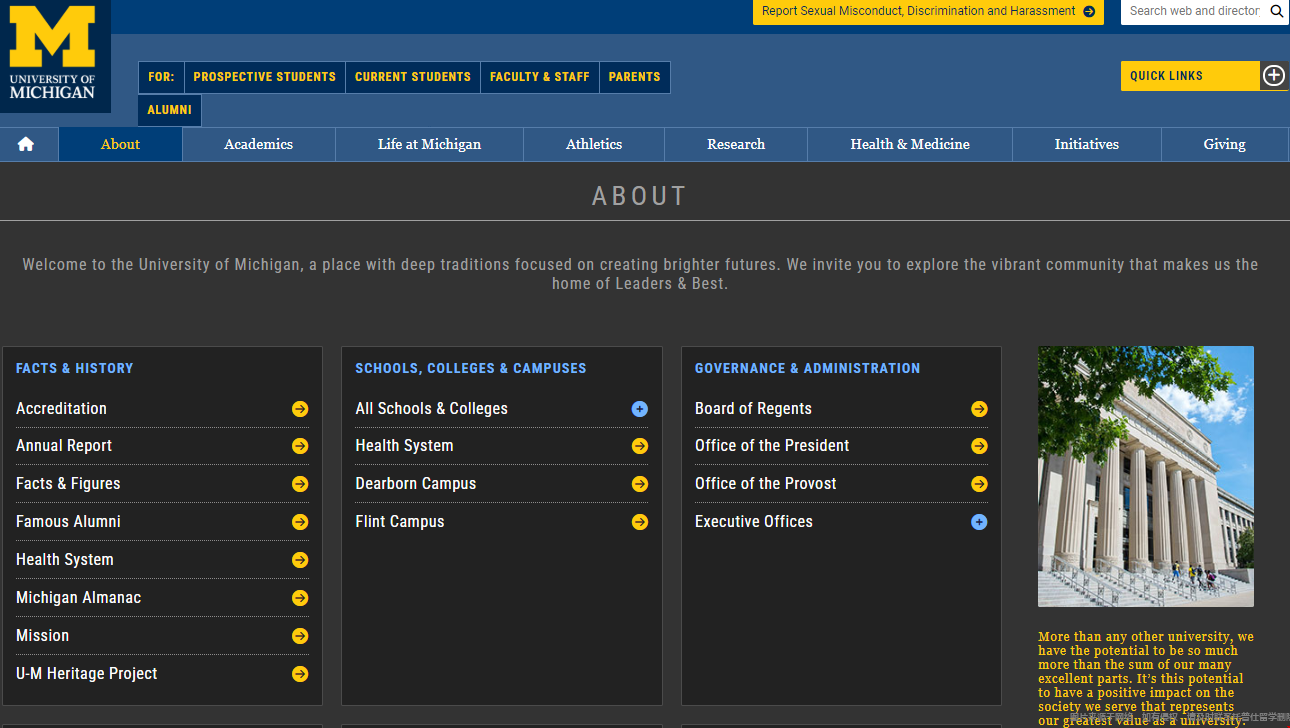
Task: Open the Academics tab
Action: click(x=258, y=144)
